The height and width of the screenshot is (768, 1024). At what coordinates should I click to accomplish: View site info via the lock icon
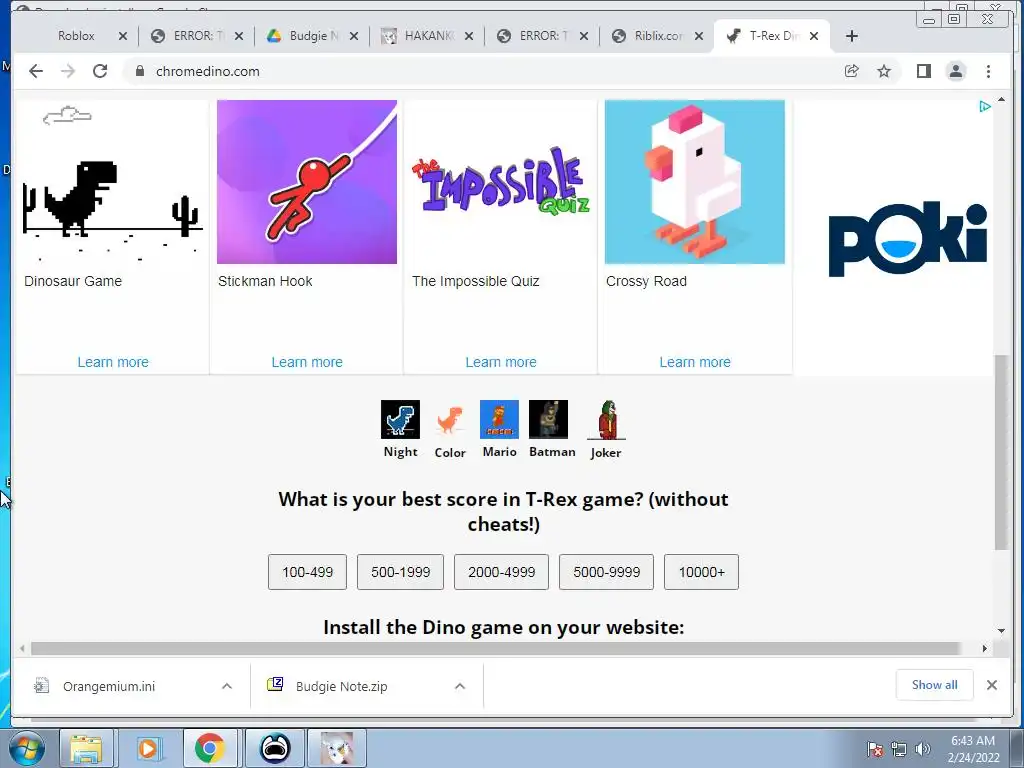140,71
